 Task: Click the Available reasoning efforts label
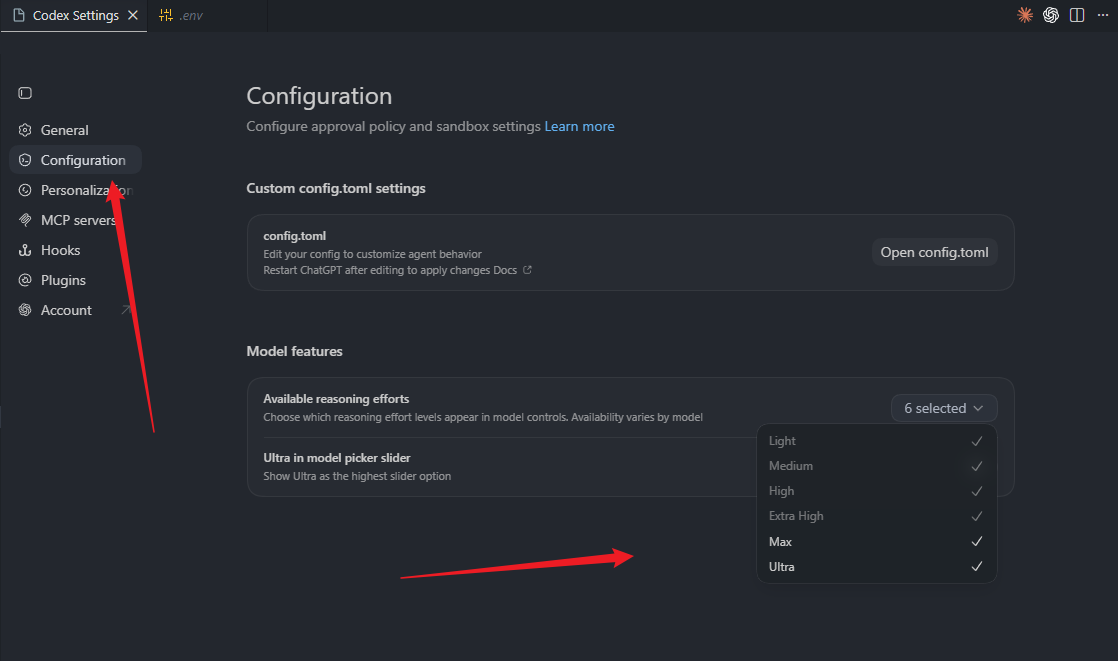tap(336, 399)
